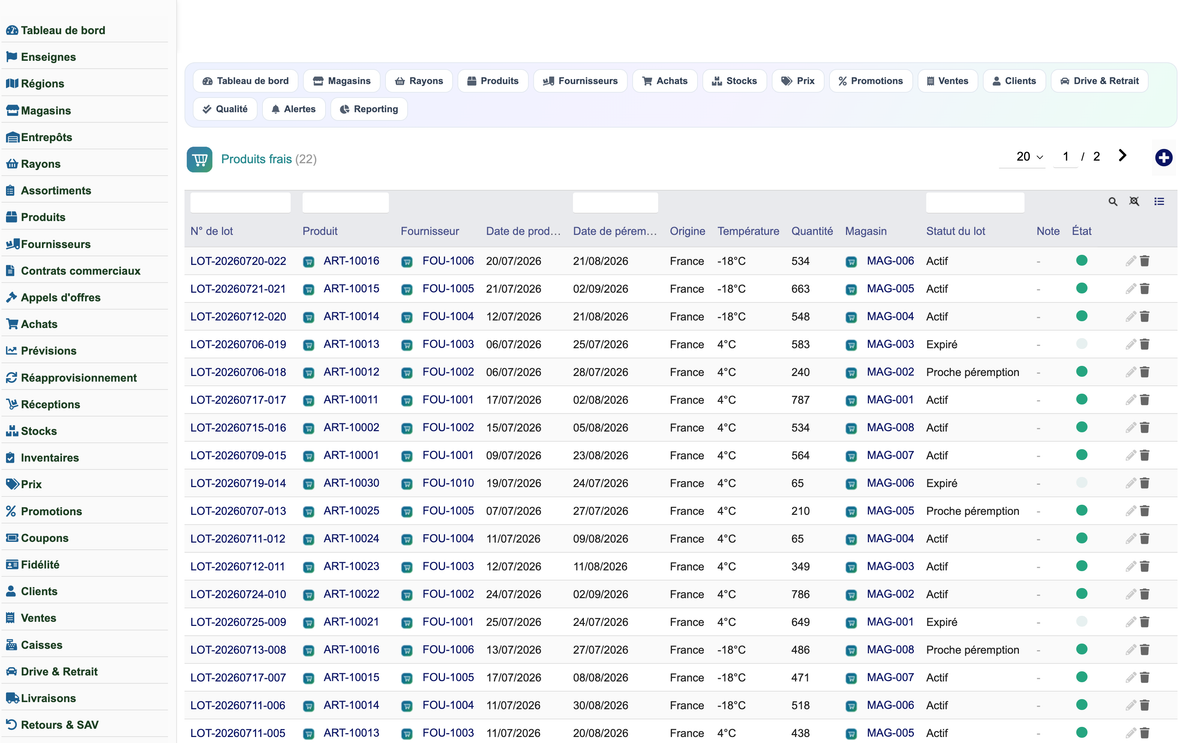Add a new fresh product lot
The height and width of the screenshot is (743, 1200).
[1163, 158]
